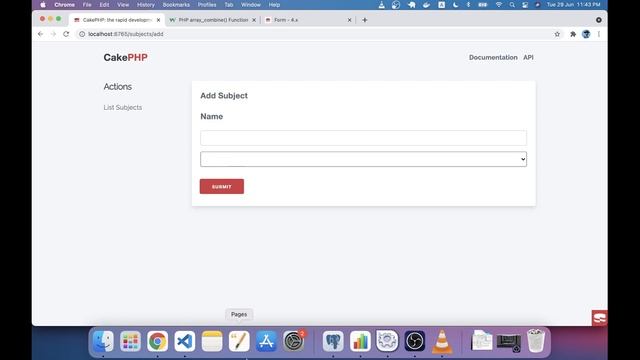Click the browser forward arrow
The width and height of the screenshot is (640, 360).
[53, 34]
